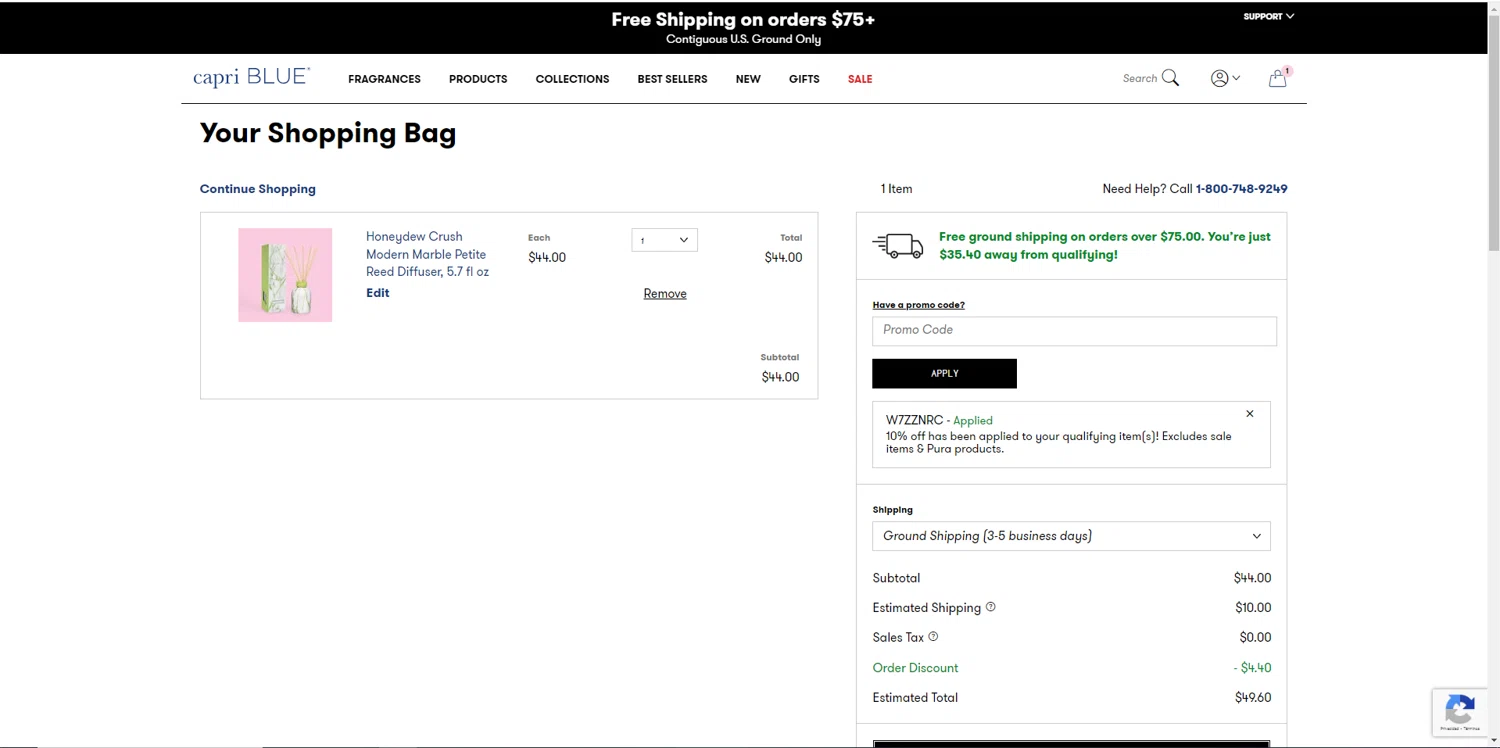Open the Honeydew Crush diffuser product thumbnail
The width and height of the screenshot is (1500, 748).
(285, 275)
